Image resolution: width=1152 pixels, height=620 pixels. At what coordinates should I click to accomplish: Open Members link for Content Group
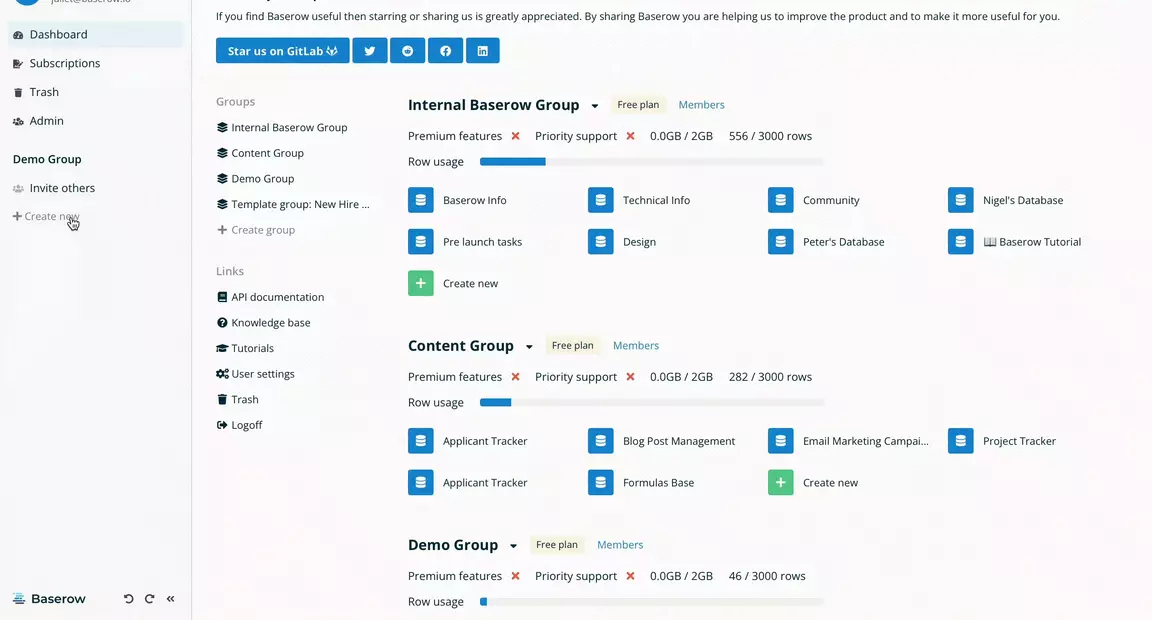(x=635, y=346)
